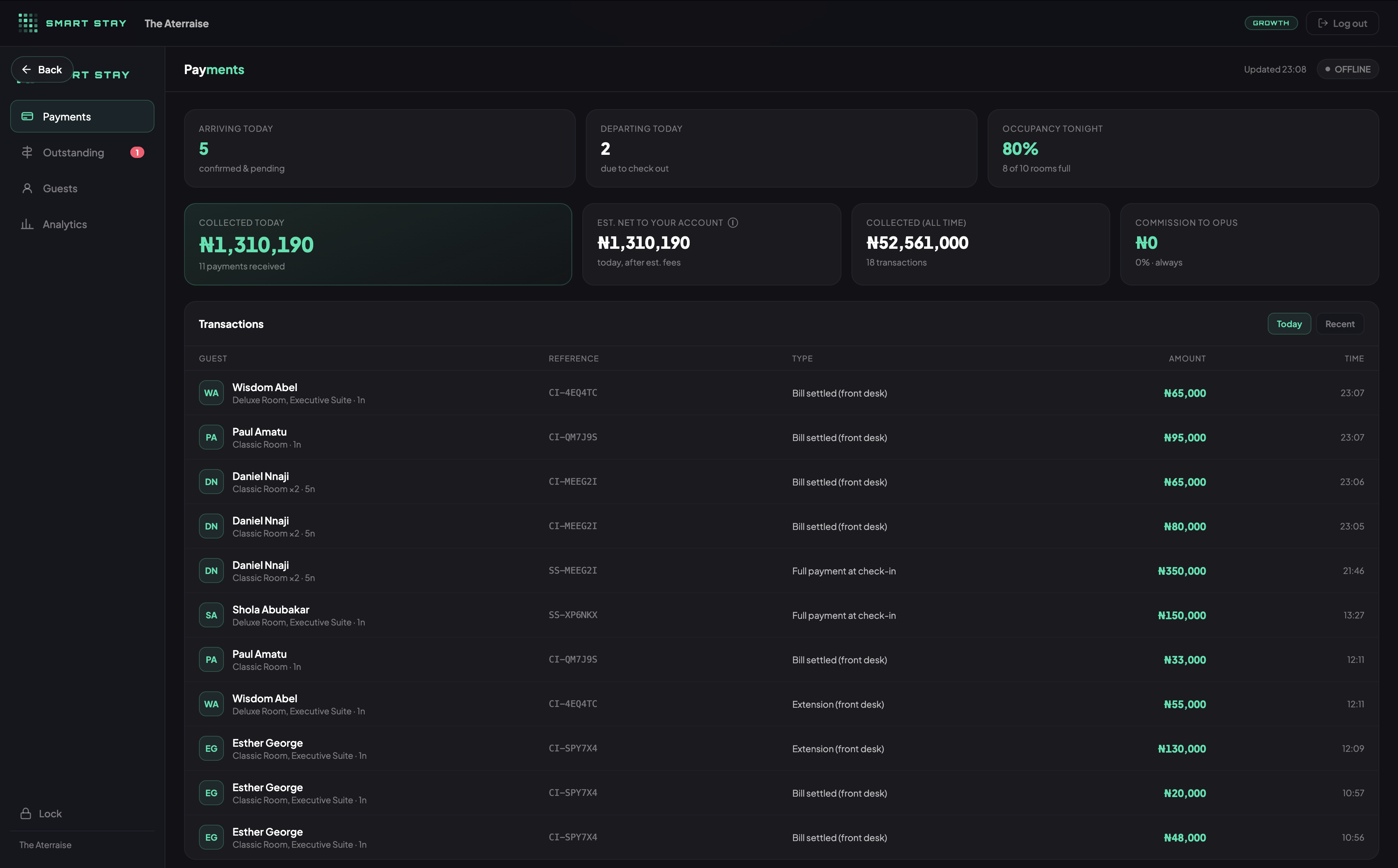This screenshot has height=868, width=1398.
Task: Click the Lock padlock icon
Action: tap(26, 813)
